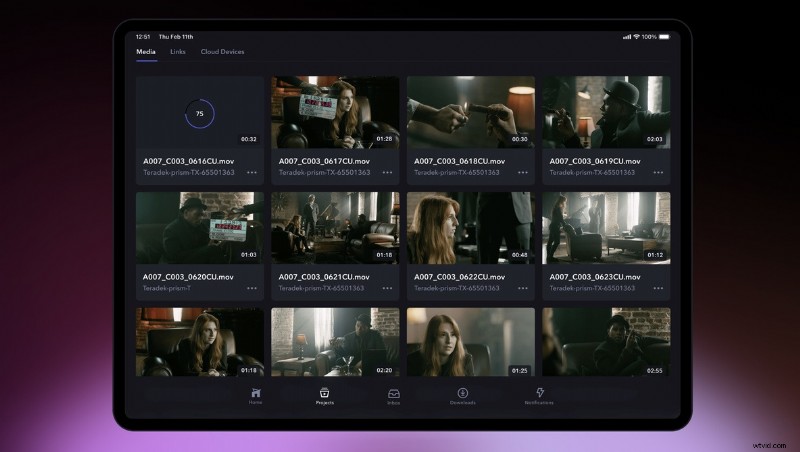
Task: Click the cellular signal bars icon
Action: [x=627, y=37]
